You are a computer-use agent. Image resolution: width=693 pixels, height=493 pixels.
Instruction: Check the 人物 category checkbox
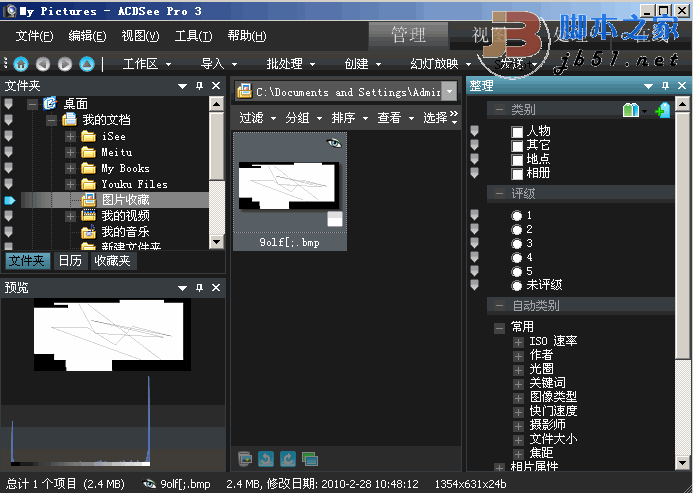pos(517,132)
